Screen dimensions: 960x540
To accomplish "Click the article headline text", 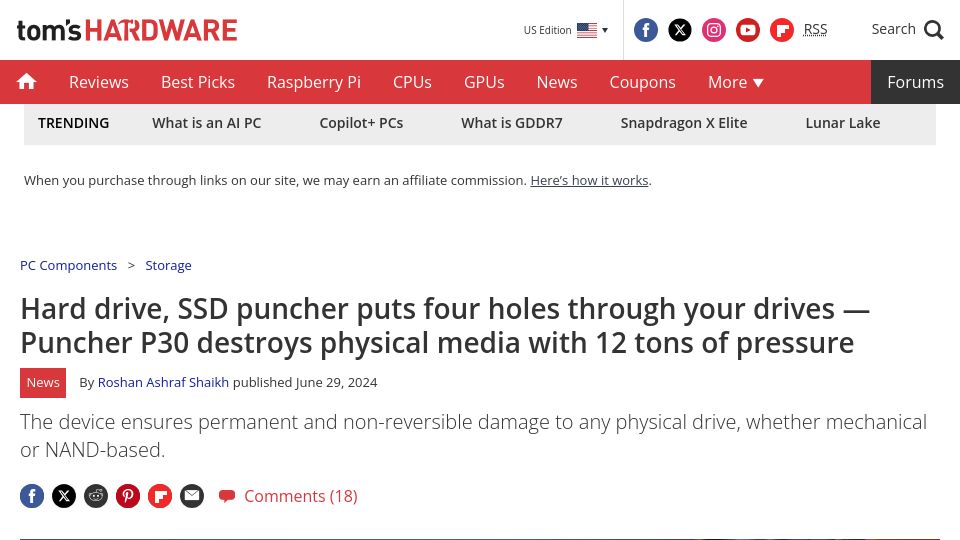I will click(x=445, y=326).
